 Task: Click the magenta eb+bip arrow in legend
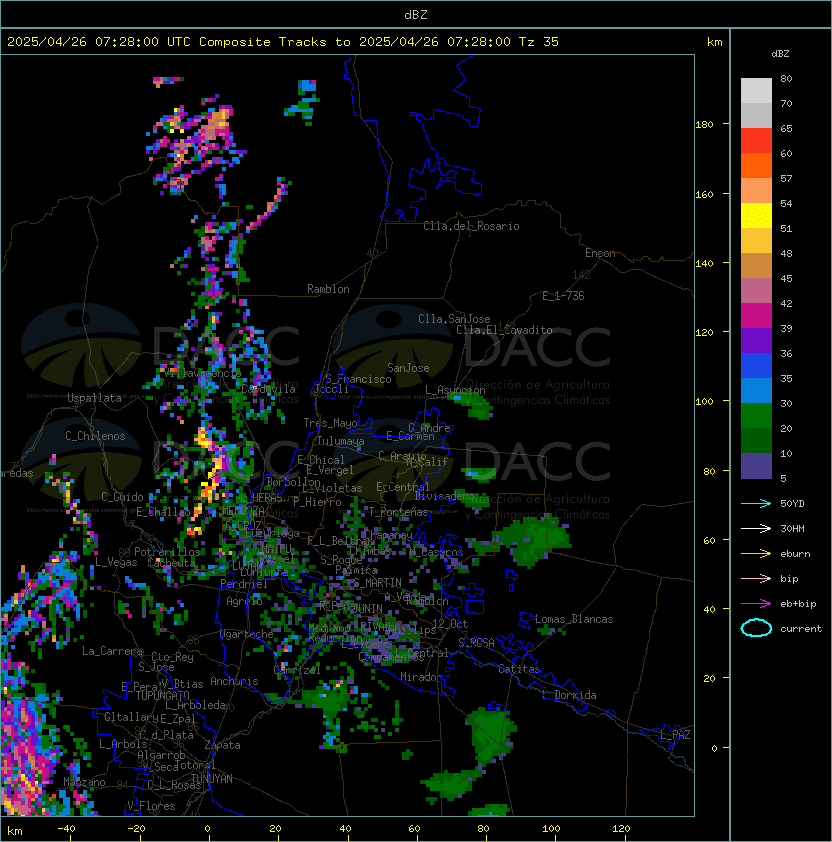coord(756,604)
